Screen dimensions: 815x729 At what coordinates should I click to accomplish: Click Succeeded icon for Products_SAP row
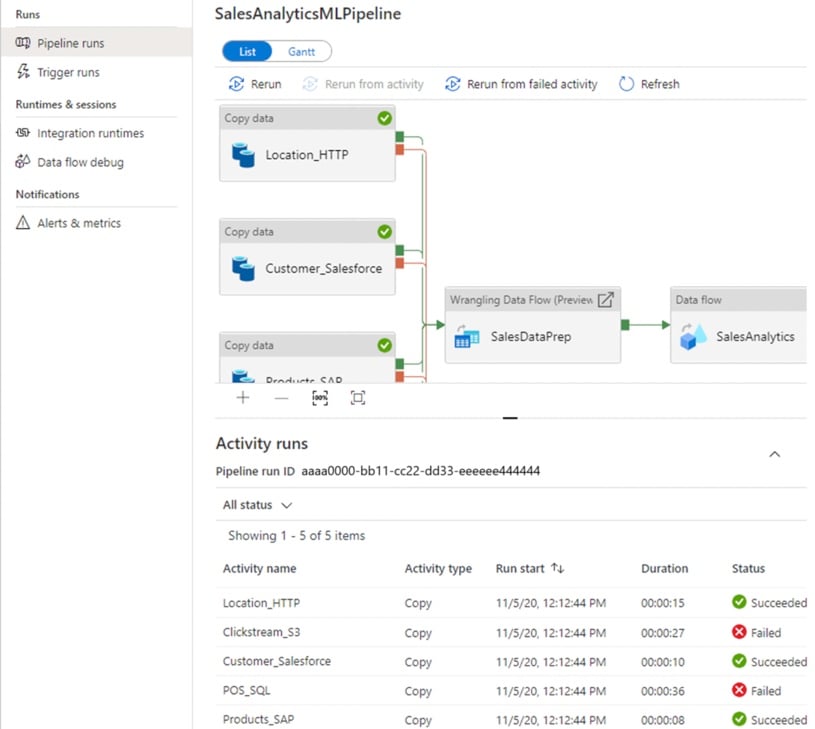click(739, 719)
